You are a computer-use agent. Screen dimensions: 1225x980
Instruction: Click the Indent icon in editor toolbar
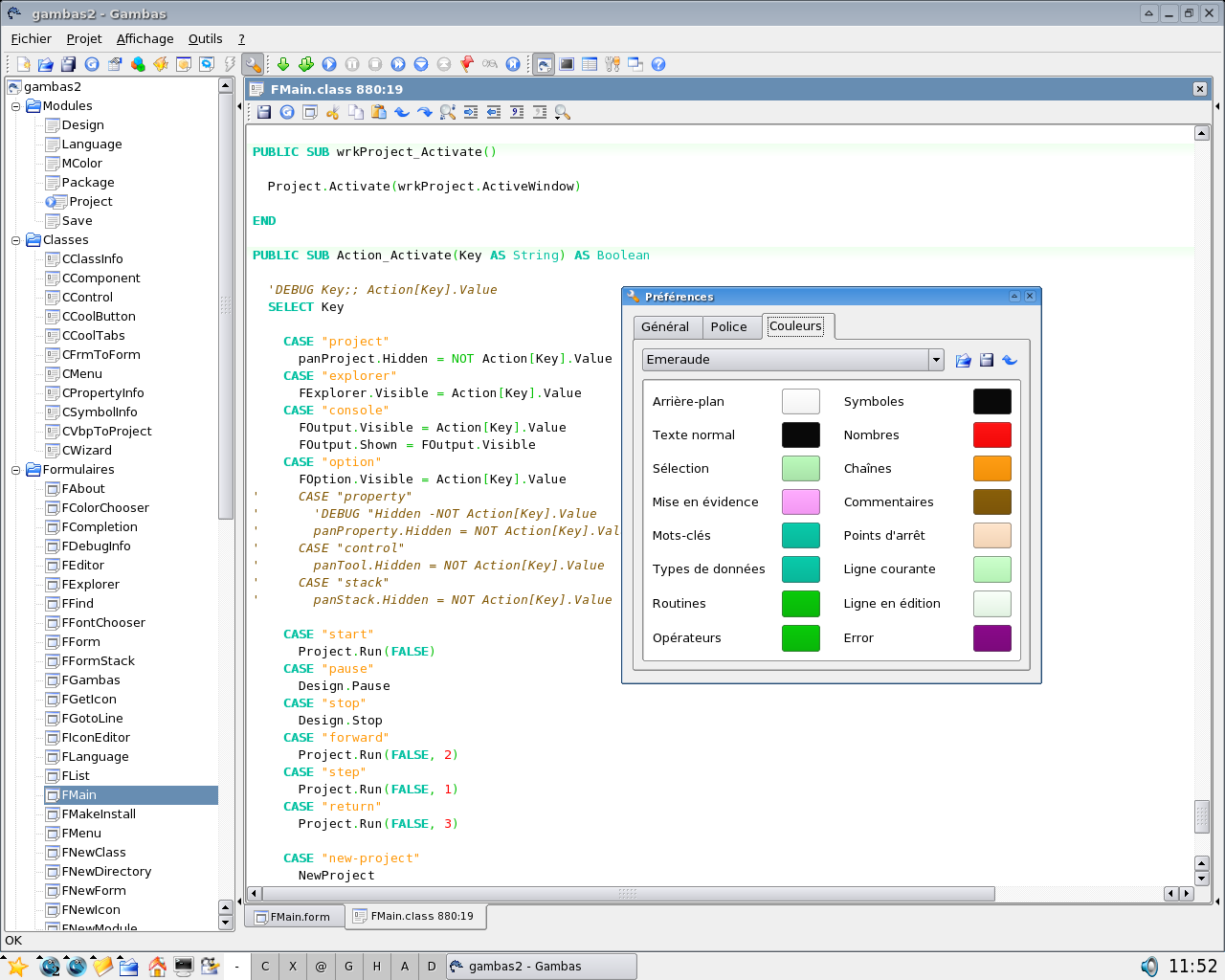coord(471,112)
